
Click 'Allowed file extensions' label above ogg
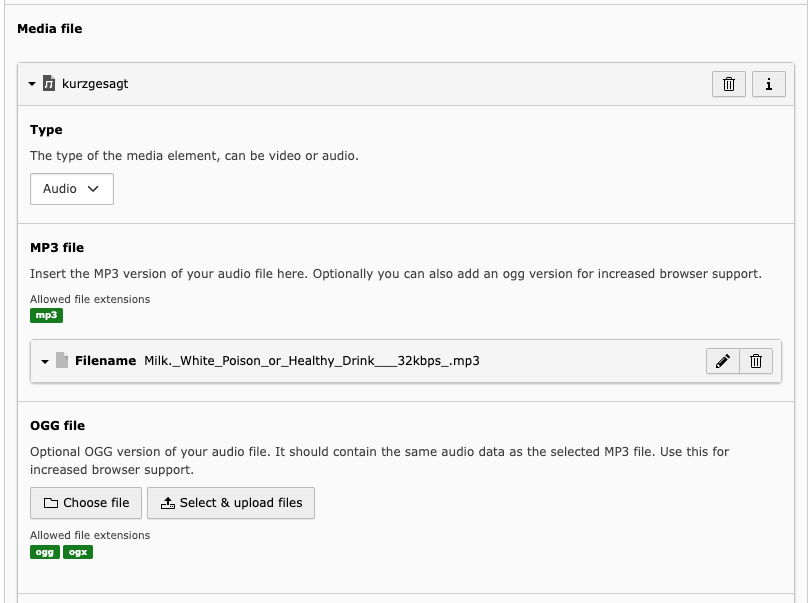[90, 535]
